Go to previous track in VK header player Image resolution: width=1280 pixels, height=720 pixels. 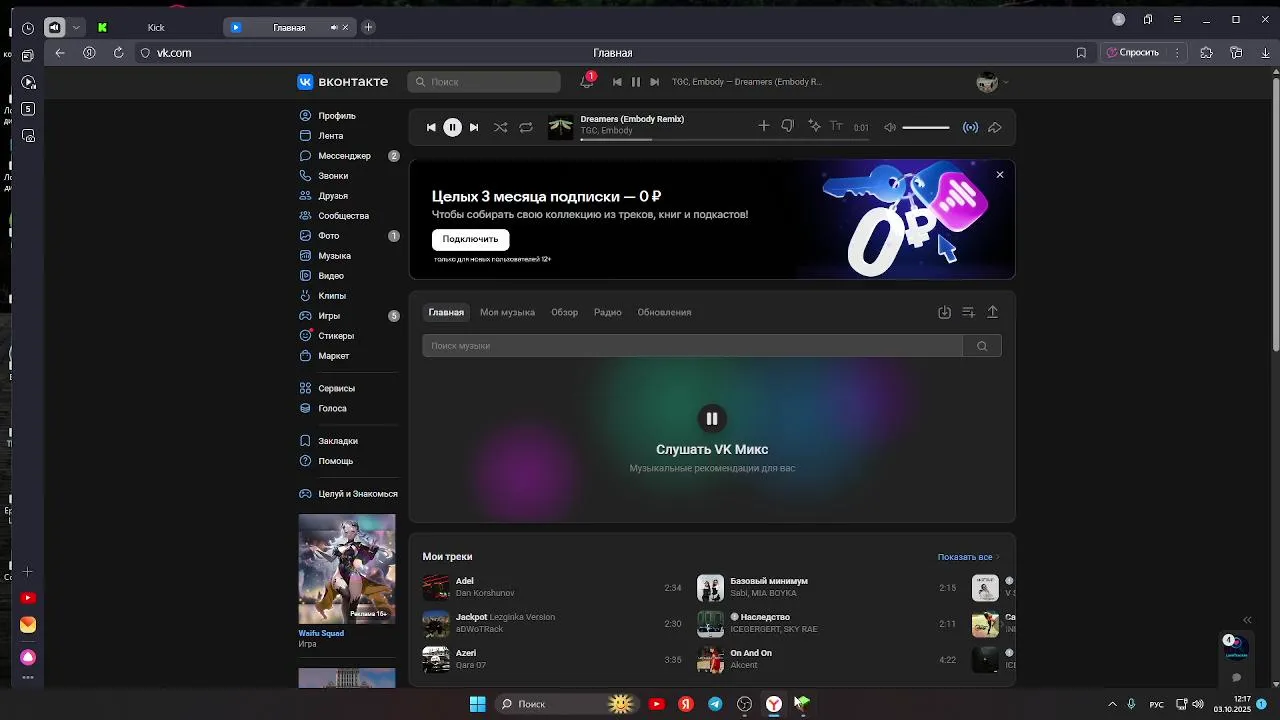[x=617, y=82]
